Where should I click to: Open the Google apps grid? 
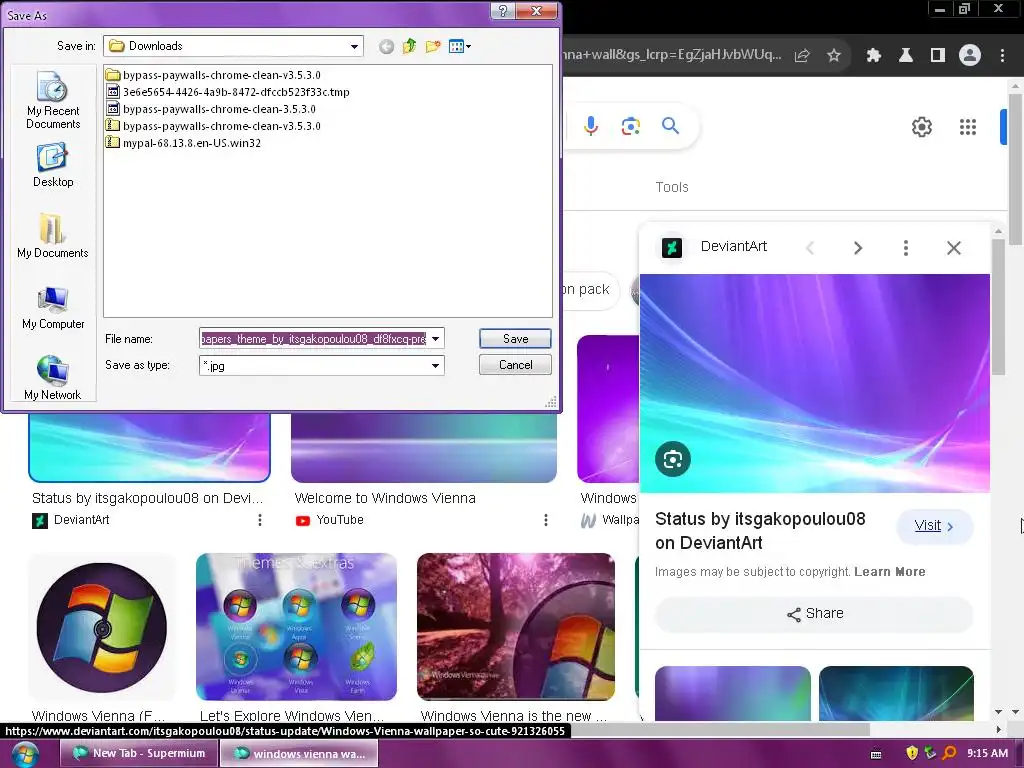click(x=968, y=127)
